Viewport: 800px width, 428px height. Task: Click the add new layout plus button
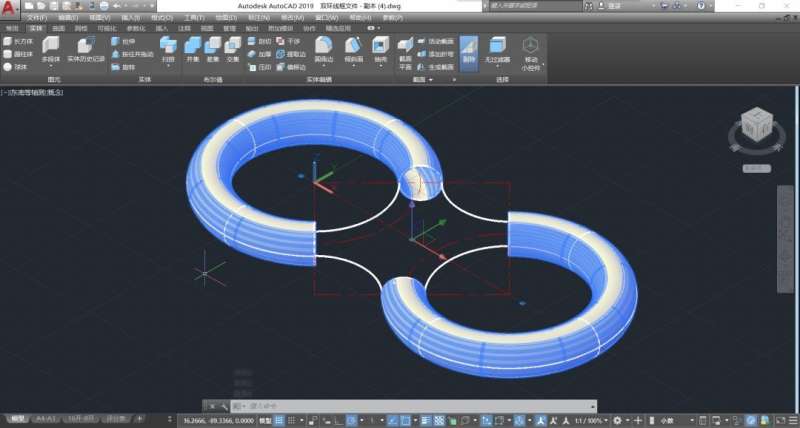point(139,418)
